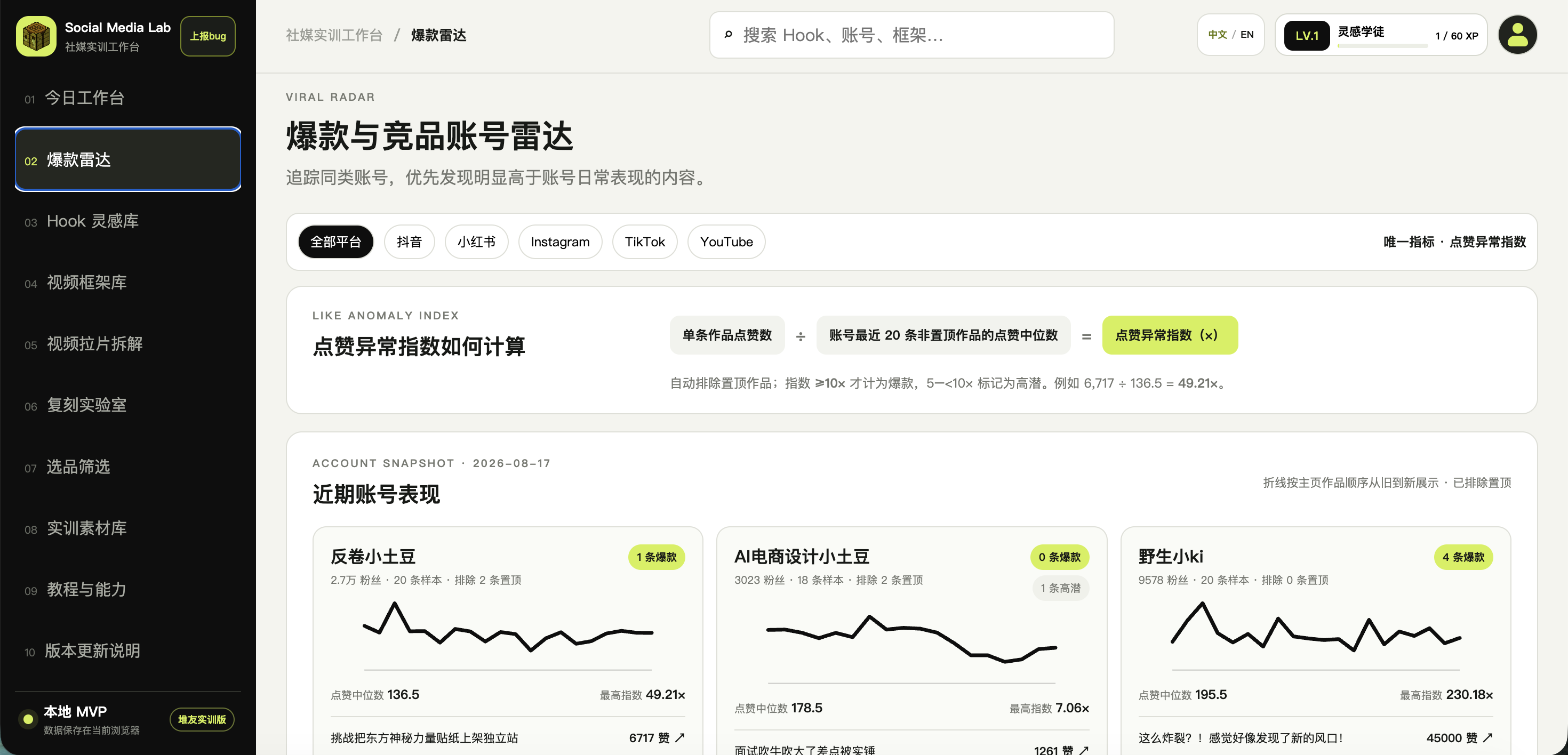Screen dimensions: 1568x755
Task: Click the LV.1 level badge
Action: click(1306, 35)
